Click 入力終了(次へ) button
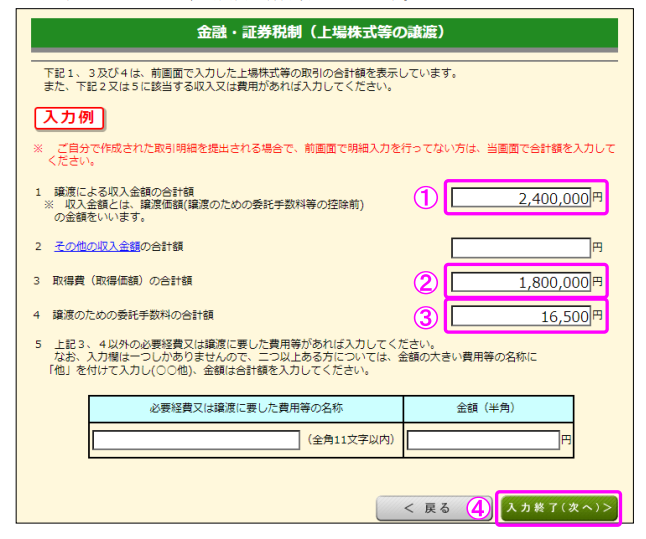The width and height of the screenshot is (646, 539). coord(559,508)
